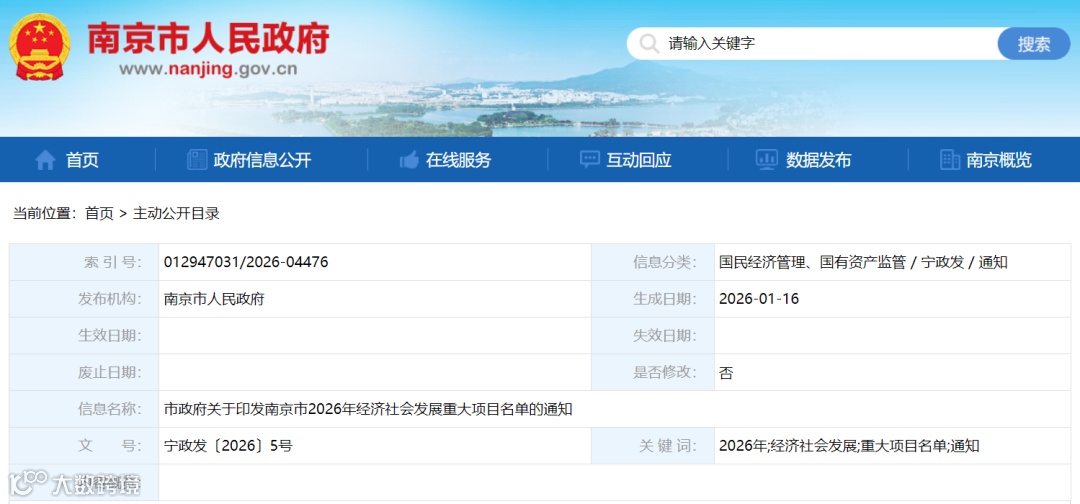Click the 索引号 field label
The height and width of the screenshot is (504, 1080).
113,262
